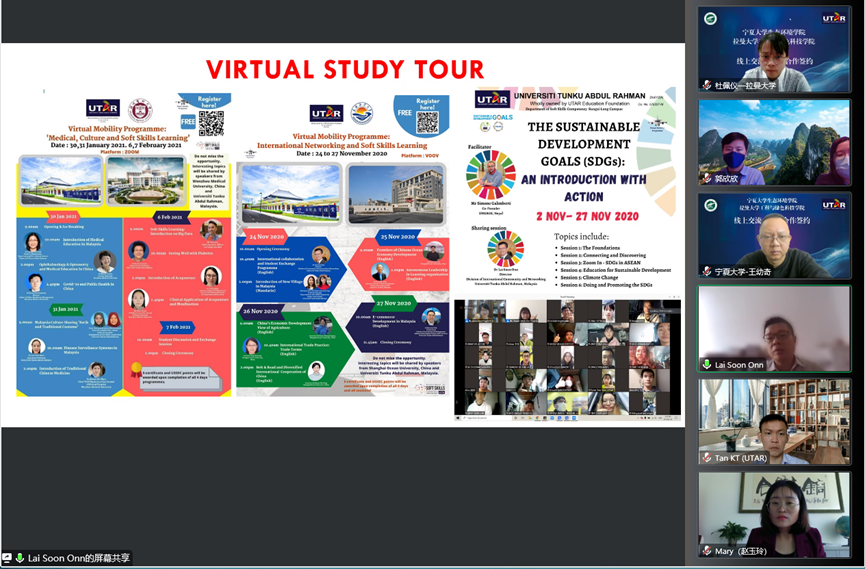865x569 pixels.
Task: Click the Virtual Study Tour slide title
Action: (344, 69)
